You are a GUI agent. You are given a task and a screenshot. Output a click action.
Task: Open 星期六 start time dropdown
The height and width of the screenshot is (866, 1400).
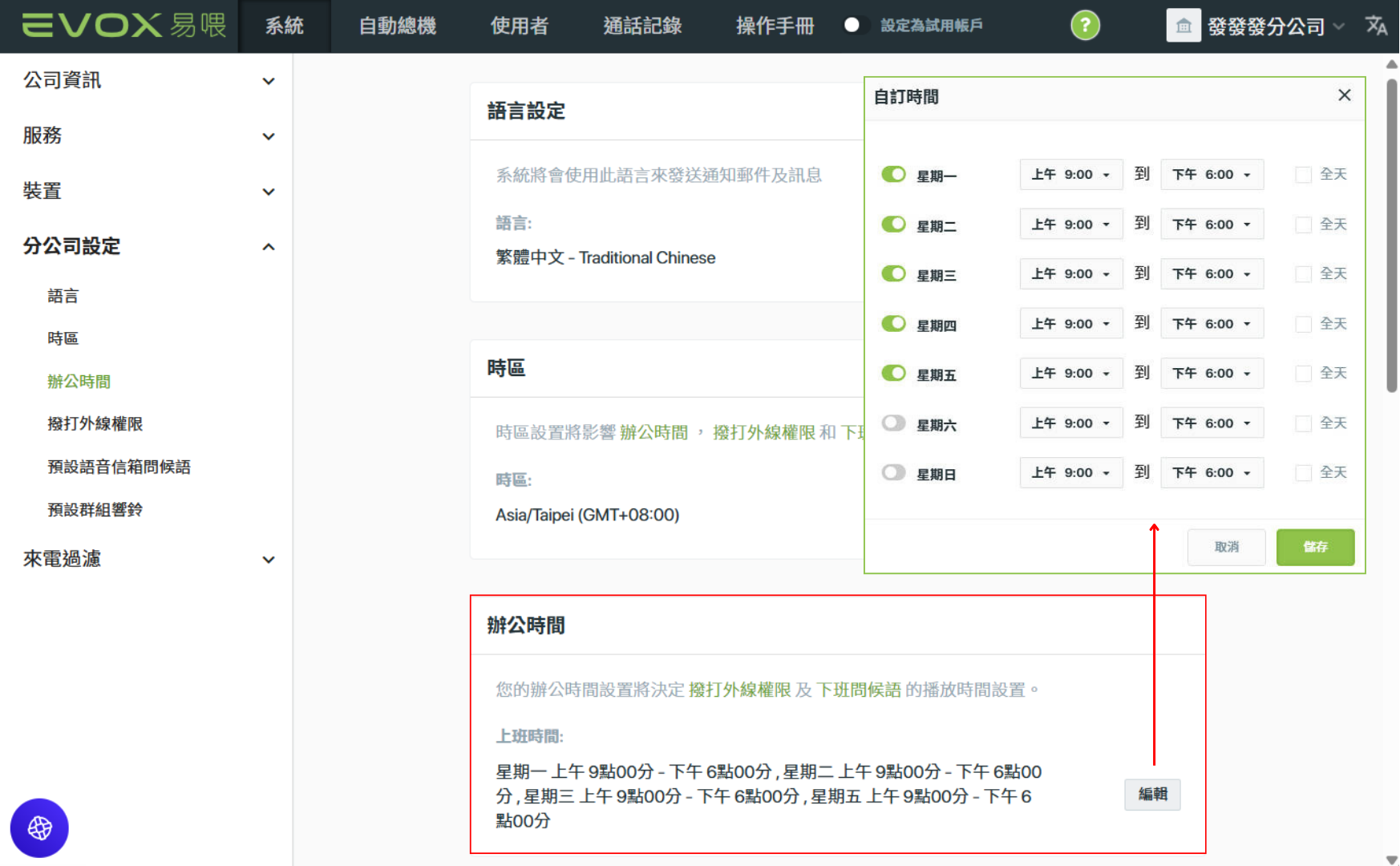(x=1071, y=423)
